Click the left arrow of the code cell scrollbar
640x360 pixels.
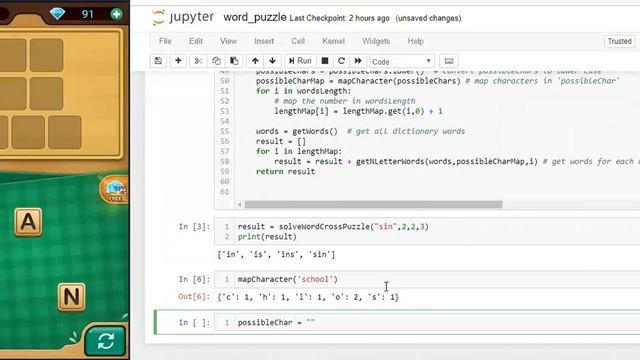[x=240, y=204]
